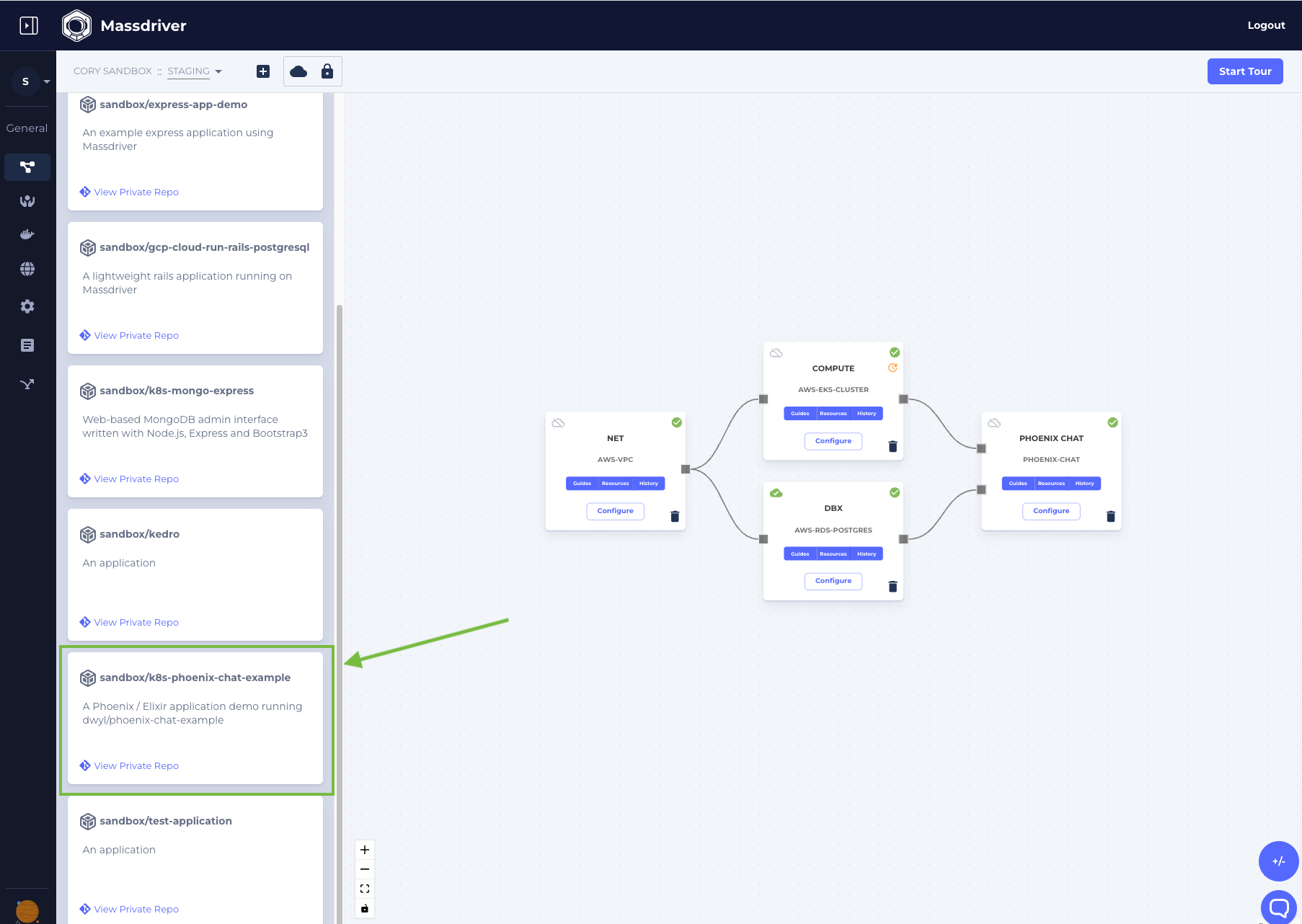Click the package list scrollbar
The height and width of the screenshot is (924, 1302).
340,614
